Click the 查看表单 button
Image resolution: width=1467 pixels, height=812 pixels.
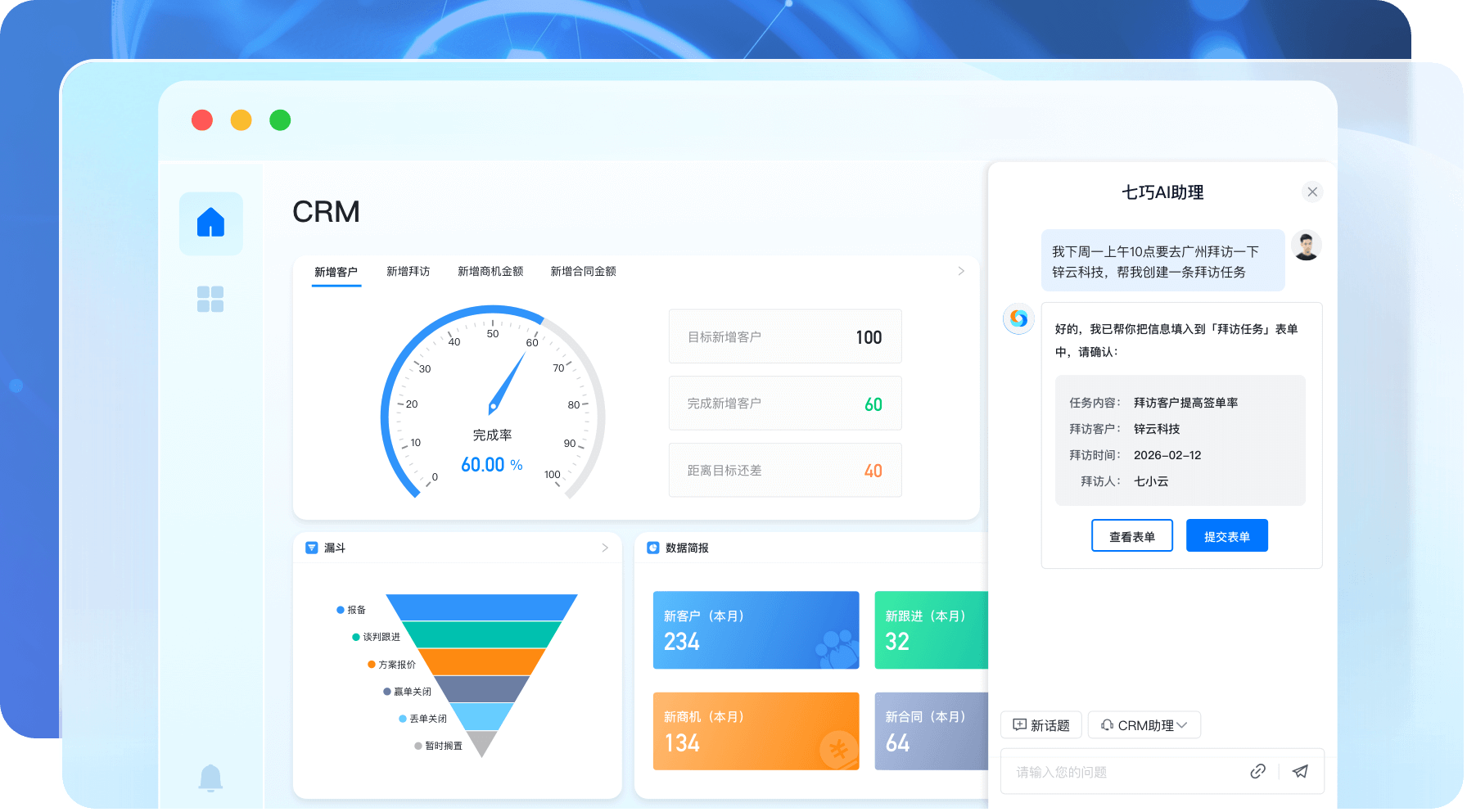(1131, 536)
